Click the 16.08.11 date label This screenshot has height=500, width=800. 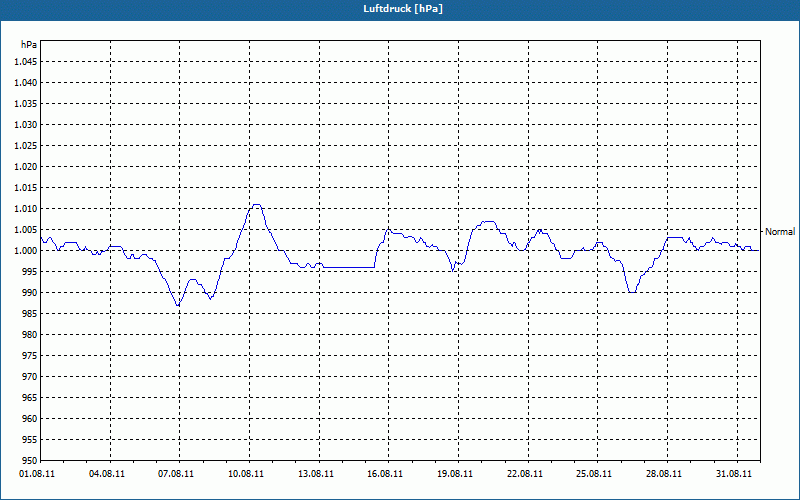coord(385,474)
